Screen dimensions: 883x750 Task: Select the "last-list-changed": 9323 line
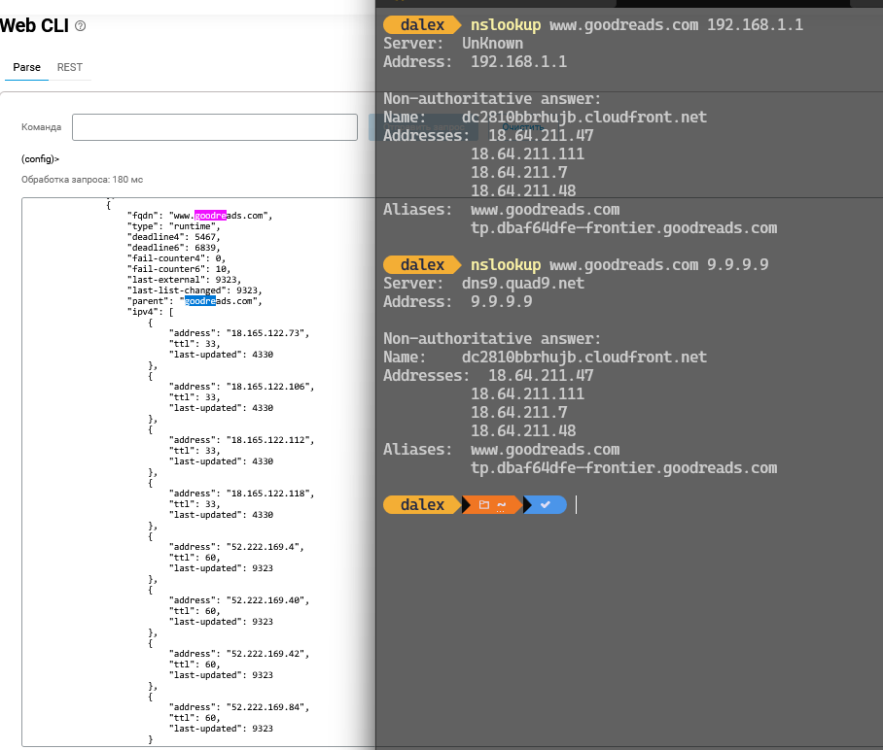(x=194, y=291)
